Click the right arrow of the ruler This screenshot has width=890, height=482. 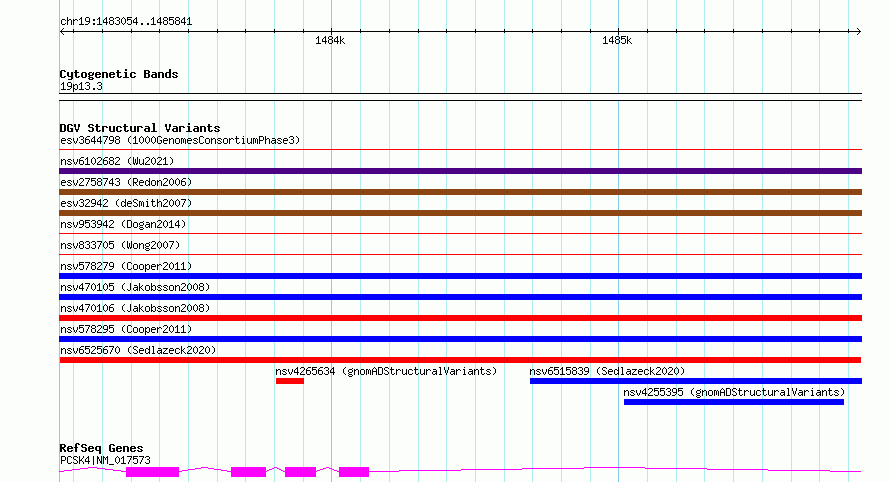[859, 32]
